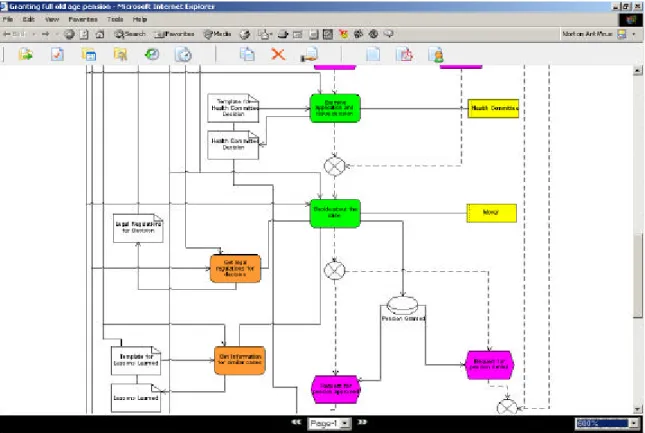Click the XOR gateway below Decide about the case
645x433 pixels.
click(x=334, y=271)
